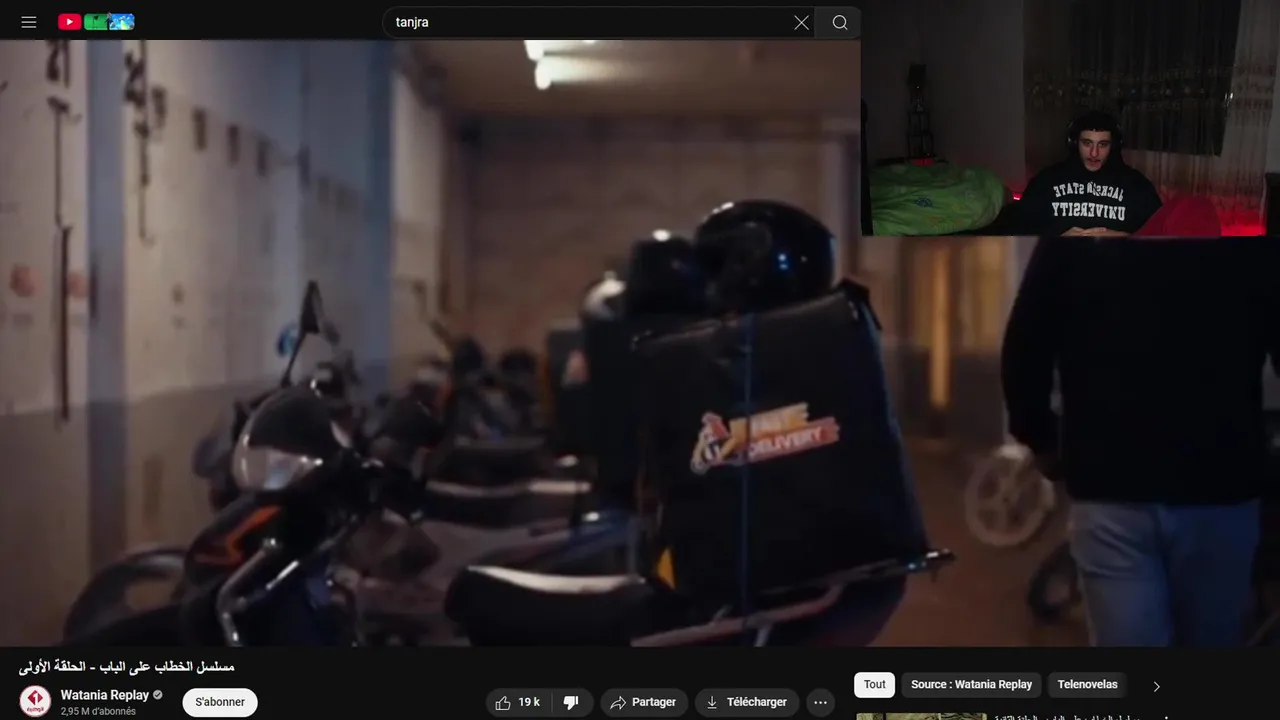Show more filter chips with arrow

point(1156,686)
